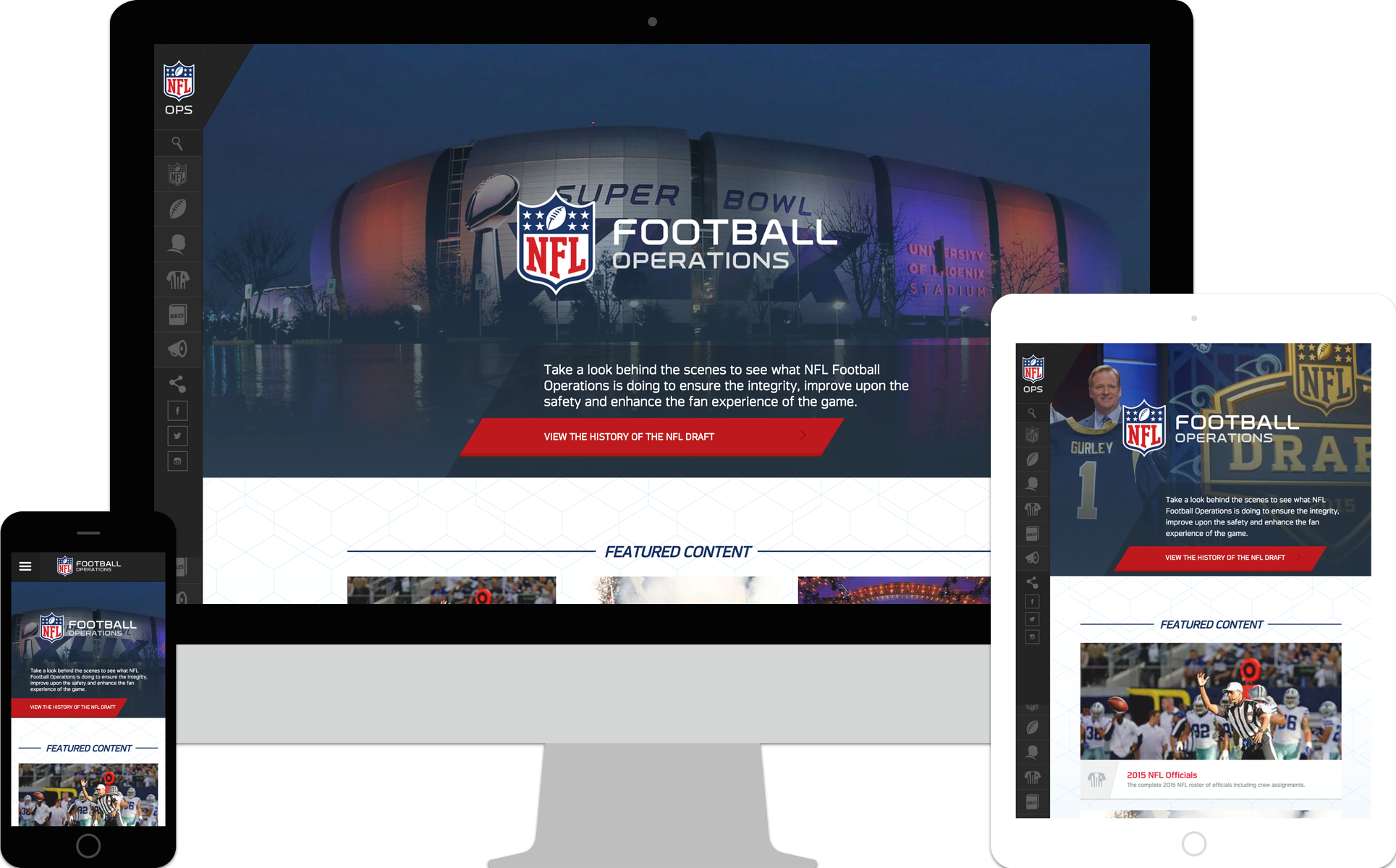Click the NFL OPS logo on desktop screen
Image resolution: width=1396 pixels, height=868 pixels.
[179, 88]
